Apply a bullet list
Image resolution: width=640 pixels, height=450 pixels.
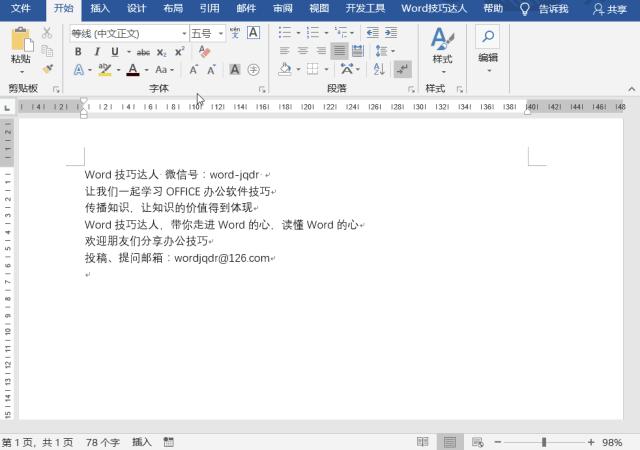pyautogui.click(x=285, y=32)
